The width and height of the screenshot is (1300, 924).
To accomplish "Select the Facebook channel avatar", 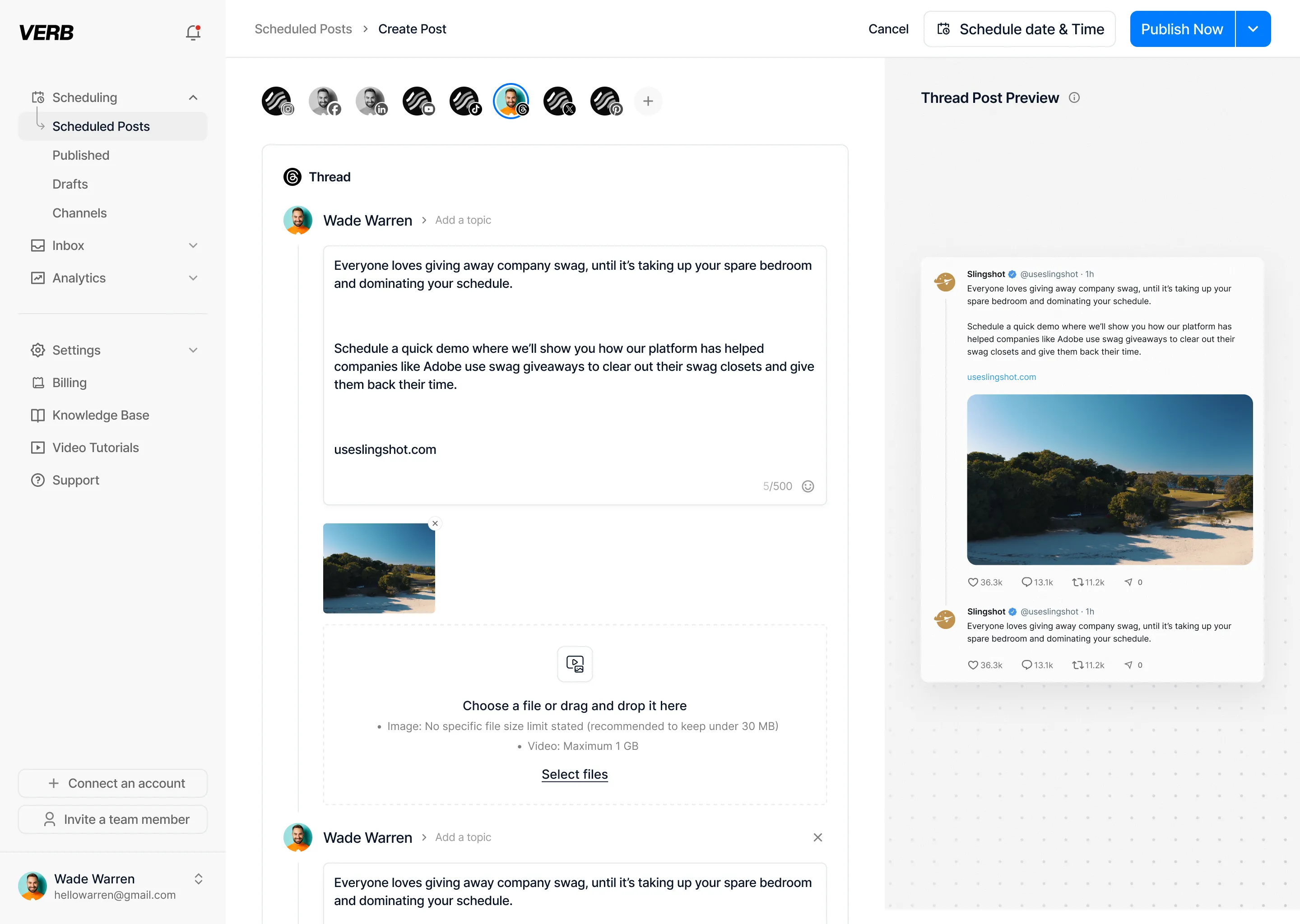I will tap(325, 101).
